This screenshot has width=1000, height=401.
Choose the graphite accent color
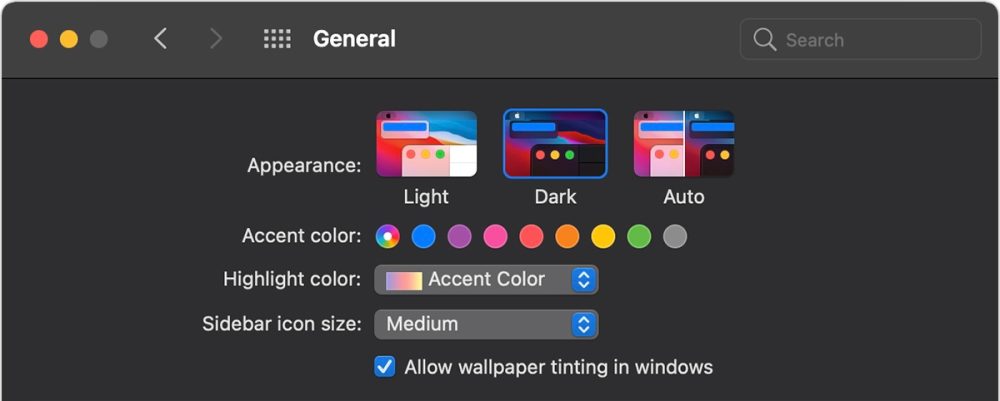(x=675, y=237)
